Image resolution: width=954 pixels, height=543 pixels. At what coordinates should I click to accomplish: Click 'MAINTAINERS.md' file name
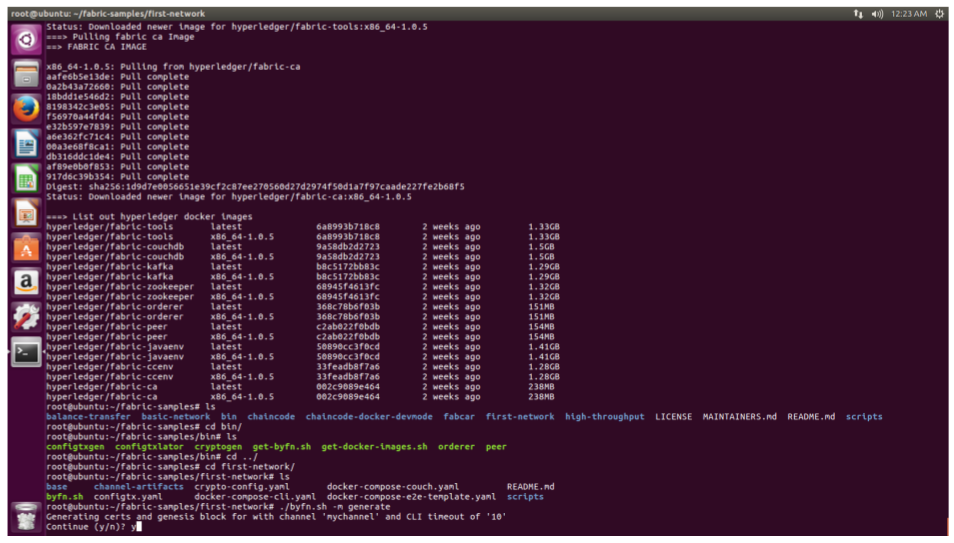pos(739,416)
